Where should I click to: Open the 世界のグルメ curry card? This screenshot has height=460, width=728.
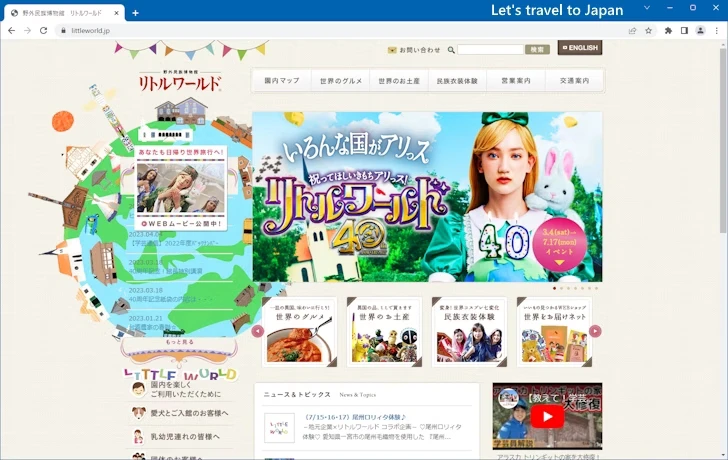pos(299,332)
